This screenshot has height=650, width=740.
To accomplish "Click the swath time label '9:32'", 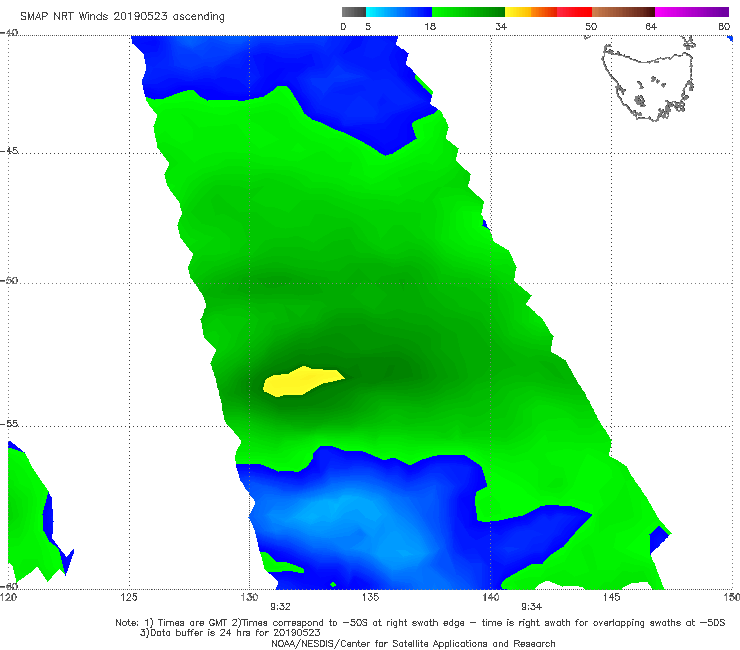I will [x=280, y=607].
